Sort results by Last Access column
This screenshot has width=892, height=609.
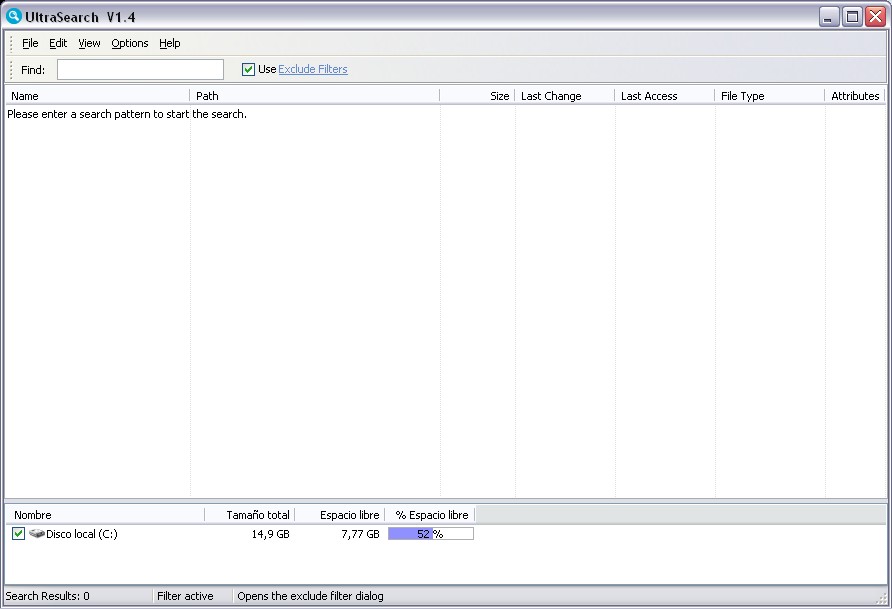(x=664, y=96)
